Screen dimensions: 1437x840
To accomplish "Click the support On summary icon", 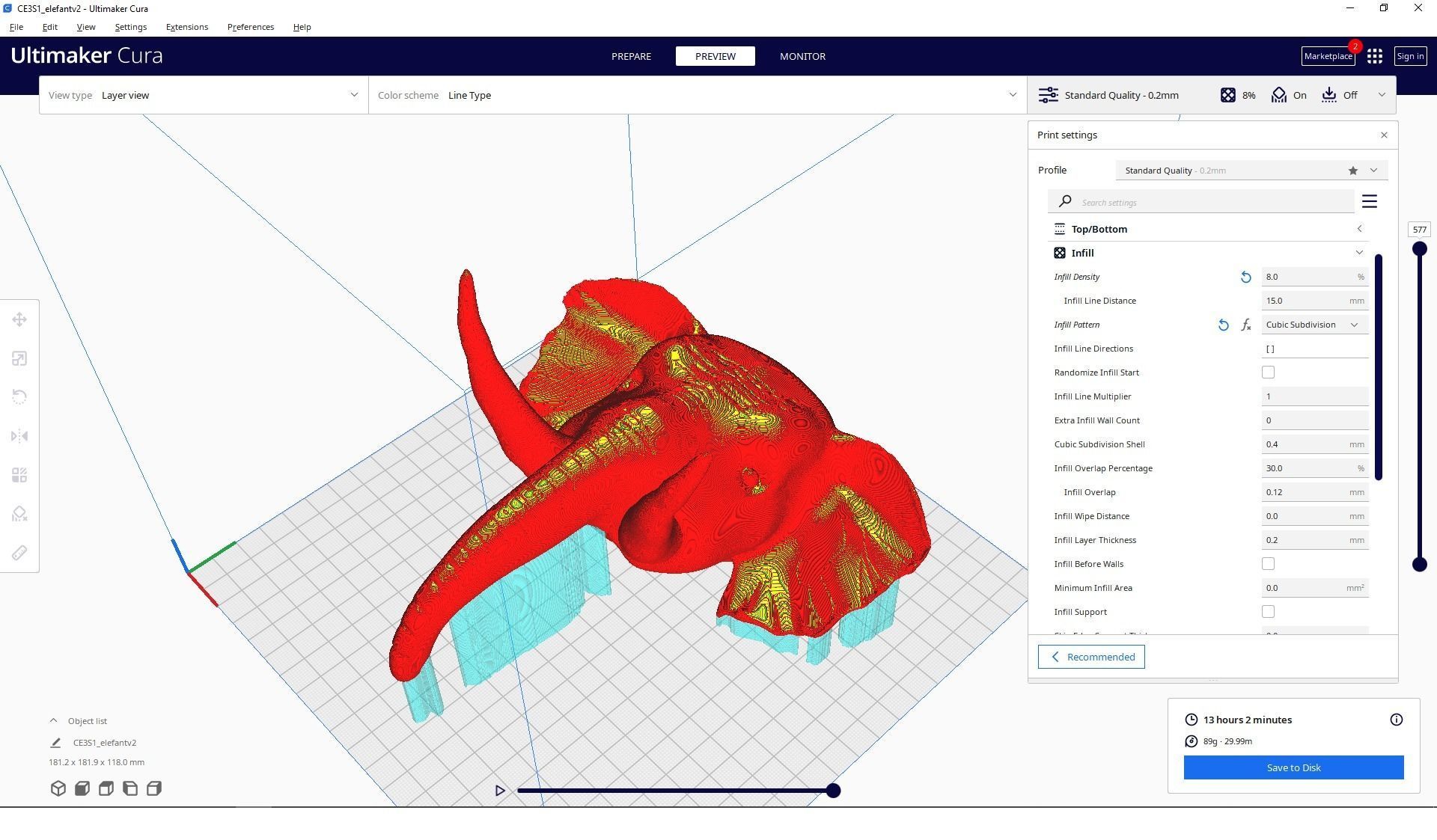I will (1279, 95).
